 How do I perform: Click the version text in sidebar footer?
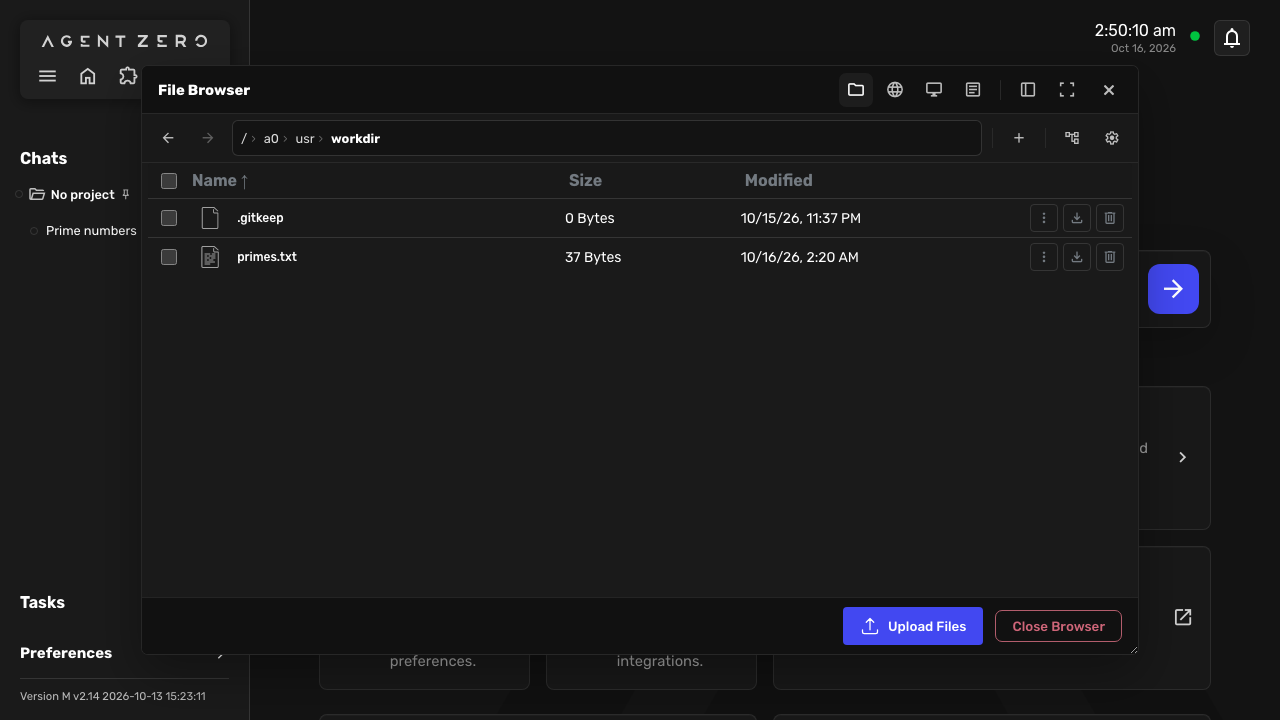(113, 696)
